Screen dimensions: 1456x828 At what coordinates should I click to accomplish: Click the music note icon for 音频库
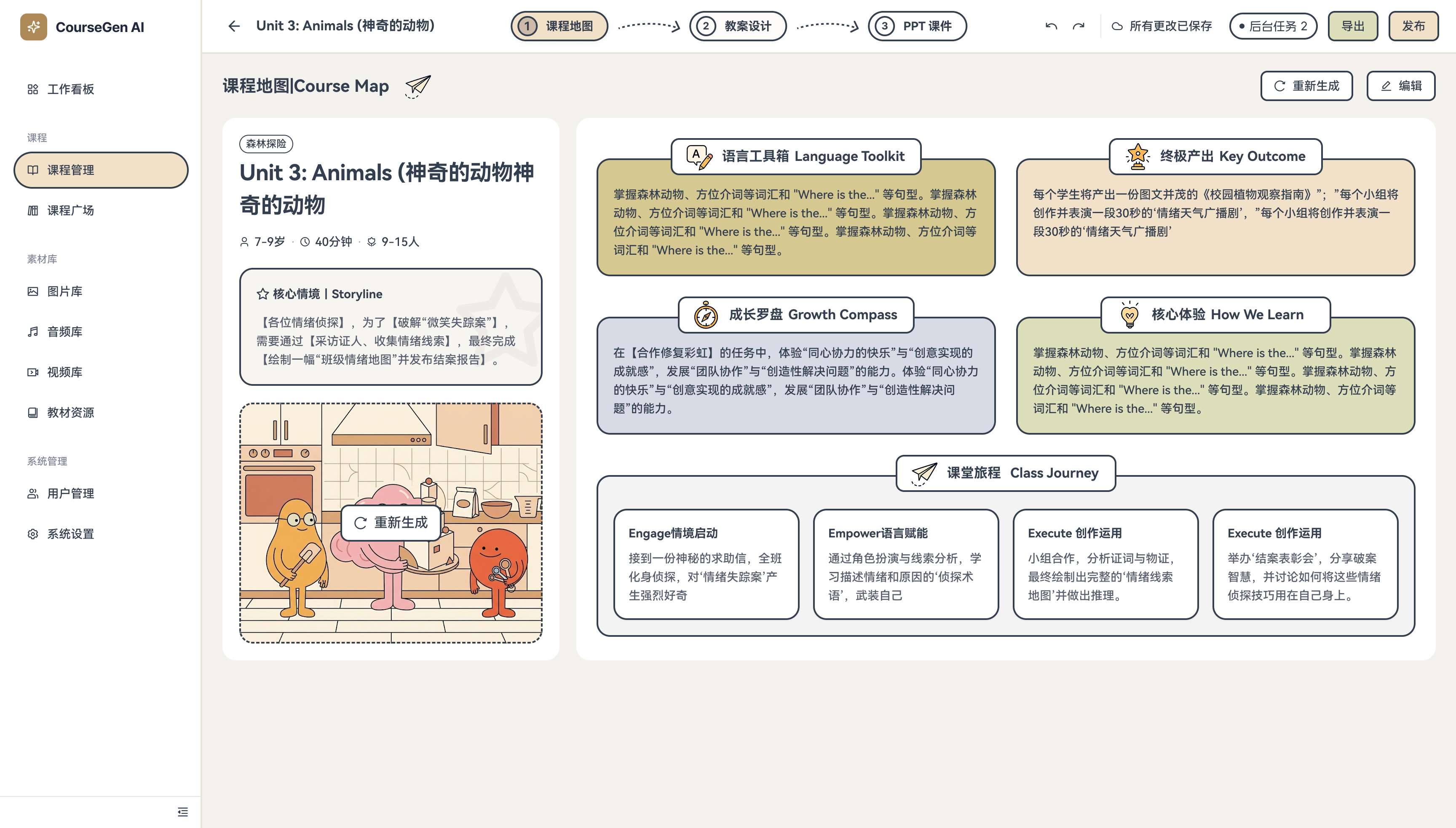pos(33,332)
